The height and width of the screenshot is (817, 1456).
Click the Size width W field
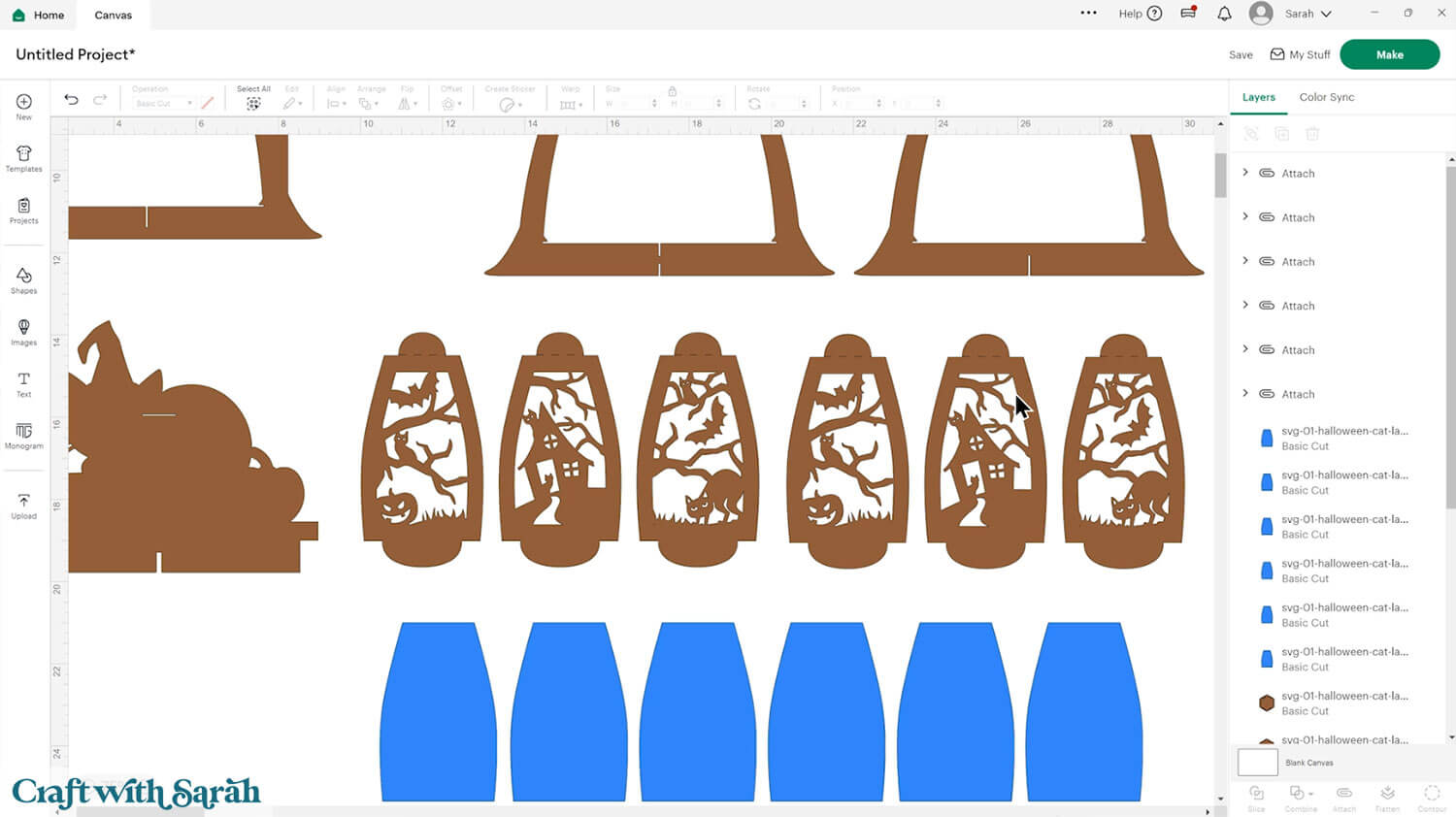click(x=636, y=103)
